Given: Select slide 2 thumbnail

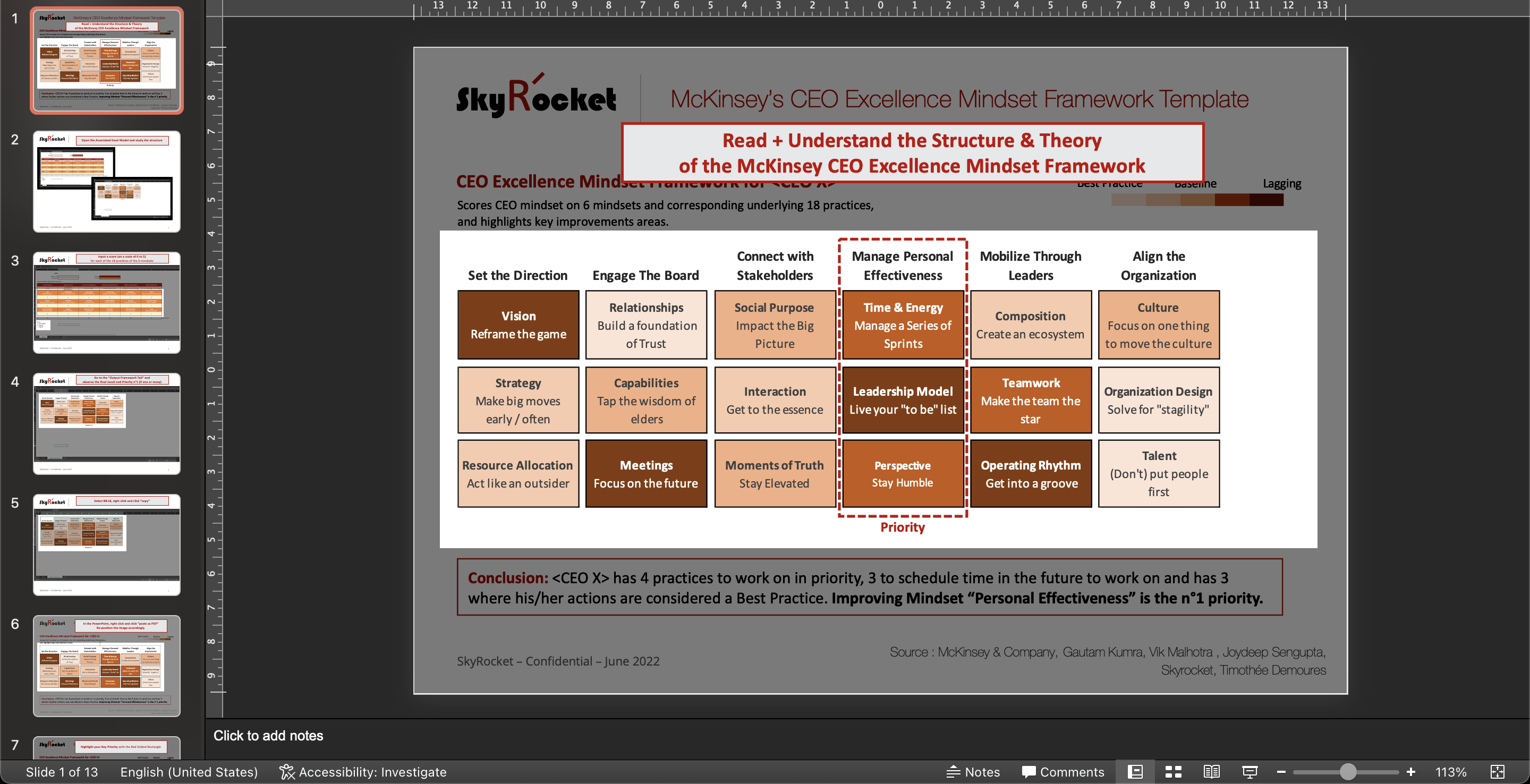Looking at the screenshot, I should 107,182.
